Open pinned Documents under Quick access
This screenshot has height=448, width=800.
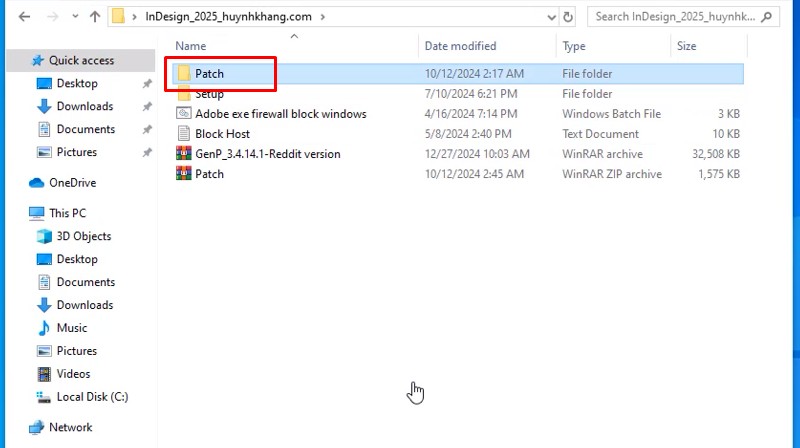86,129
